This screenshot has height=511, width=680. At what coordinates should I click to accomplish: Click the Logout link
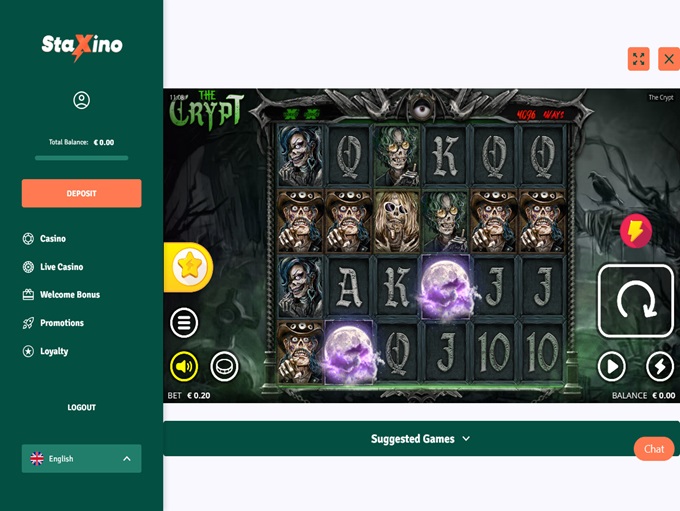tap(82, 407)
